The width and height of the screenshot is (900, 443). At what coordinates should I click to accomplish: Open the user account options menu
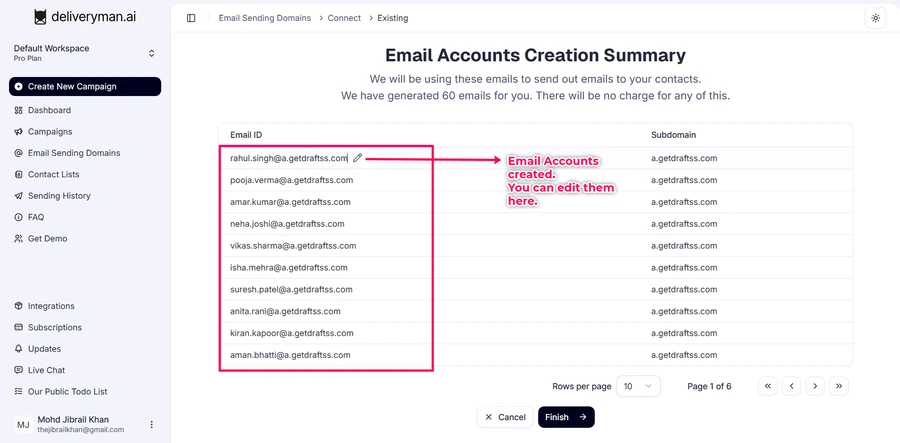pos(152,424)
